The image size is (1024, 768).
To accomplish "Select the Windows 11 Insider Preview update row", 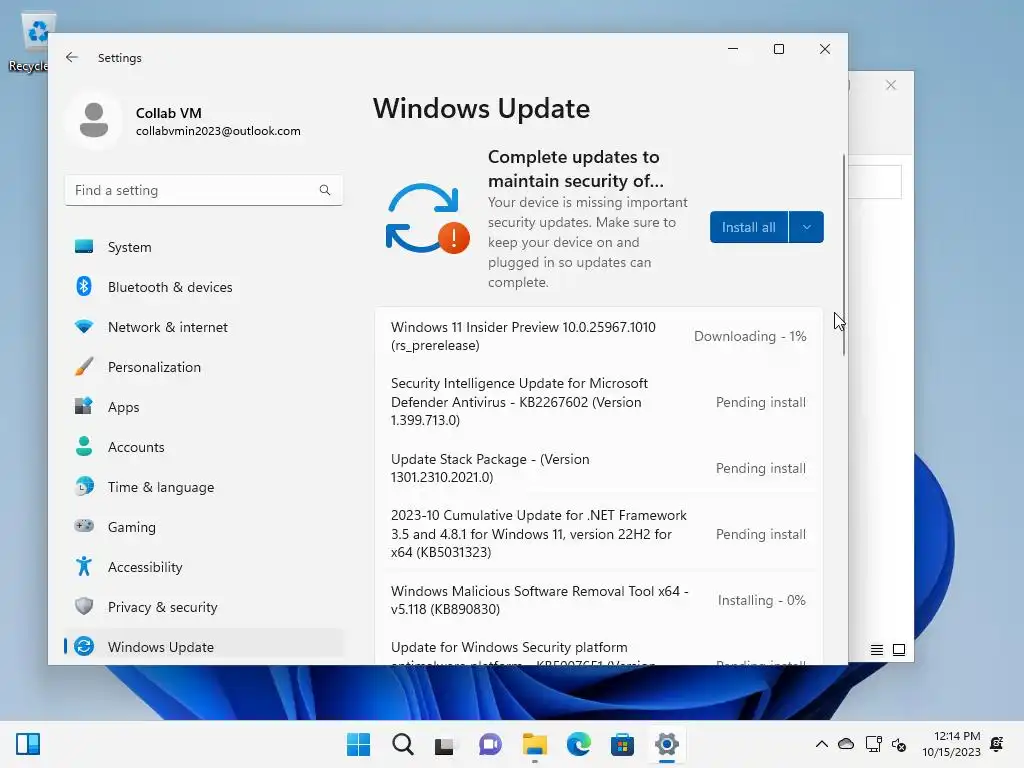I will click(x=599, y=336).
